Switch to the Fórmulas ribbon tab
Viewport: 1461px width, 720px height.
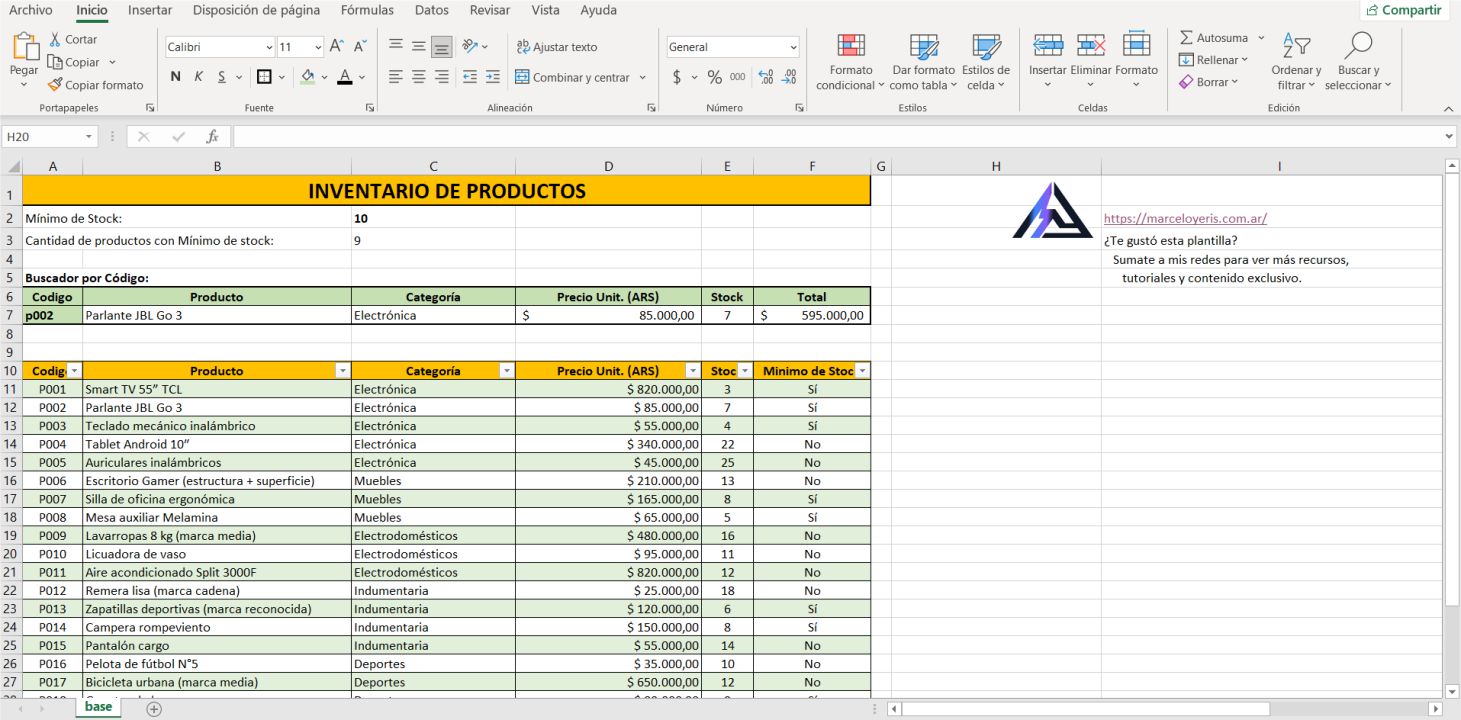[366, 10]
